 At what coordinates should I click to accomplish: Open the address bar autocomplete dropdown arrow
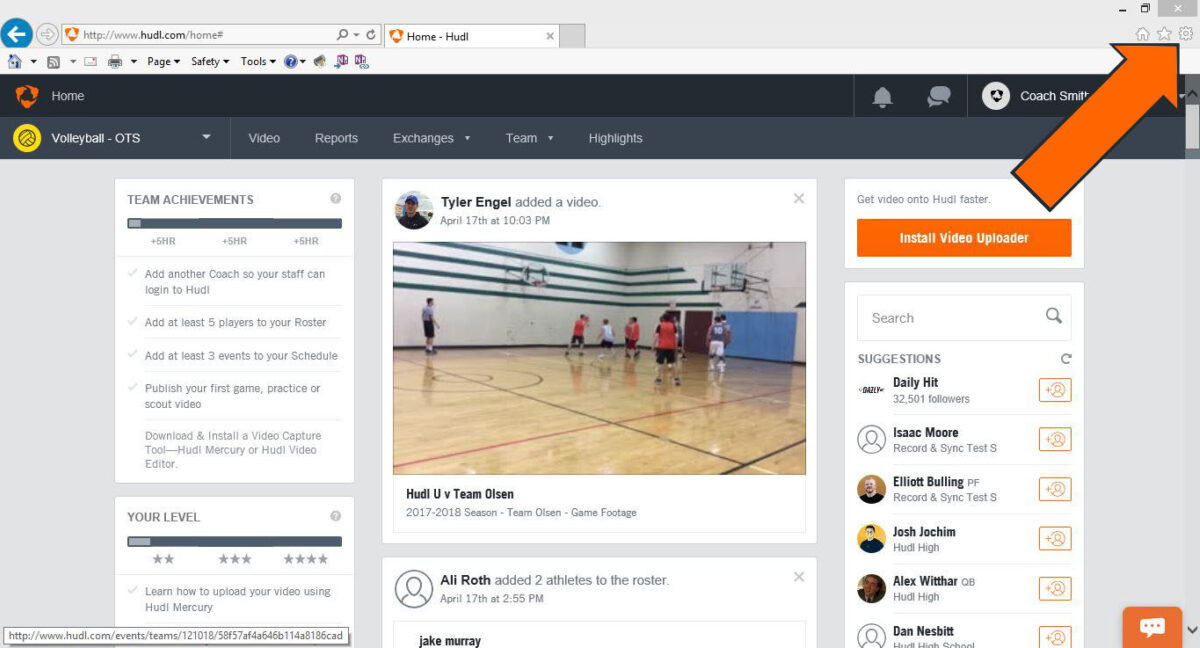click(357, 35)
